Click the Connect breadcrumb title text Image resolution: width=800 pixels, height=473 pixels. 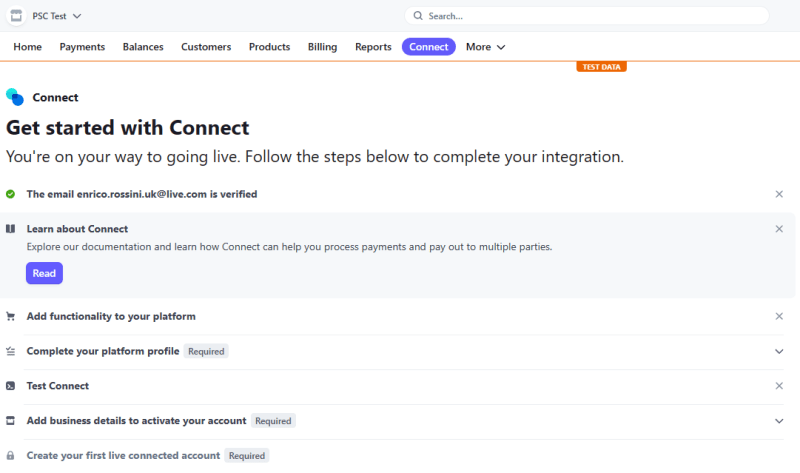[55, 97]
